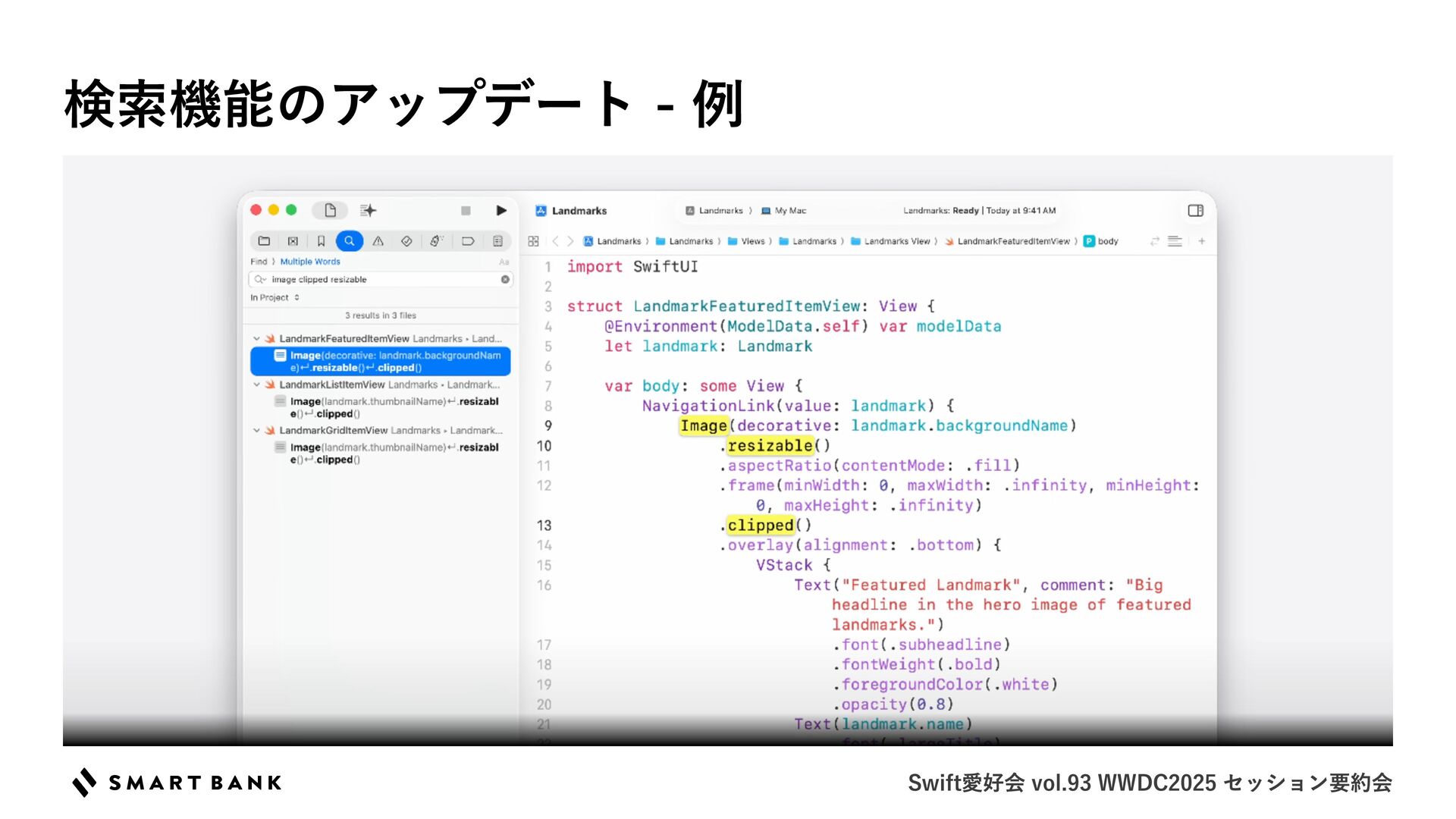This screenshot has width=1456, height=819.
Task: Collapse the LandmarkFeaturedItemView result group
Action: 256,339
